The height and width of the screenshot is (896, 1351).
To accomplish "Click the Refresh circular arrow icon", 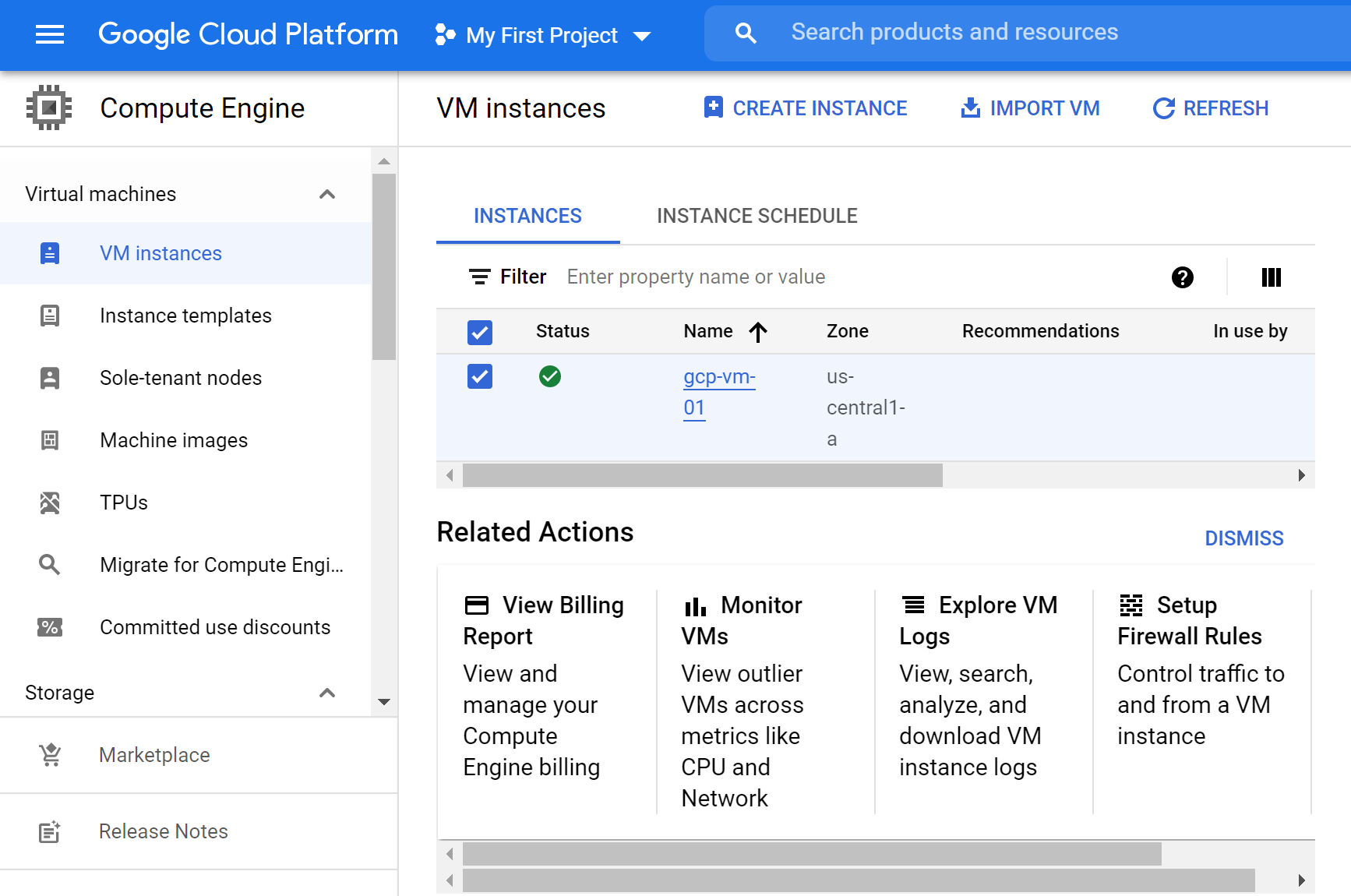I will coord(1164,108).
